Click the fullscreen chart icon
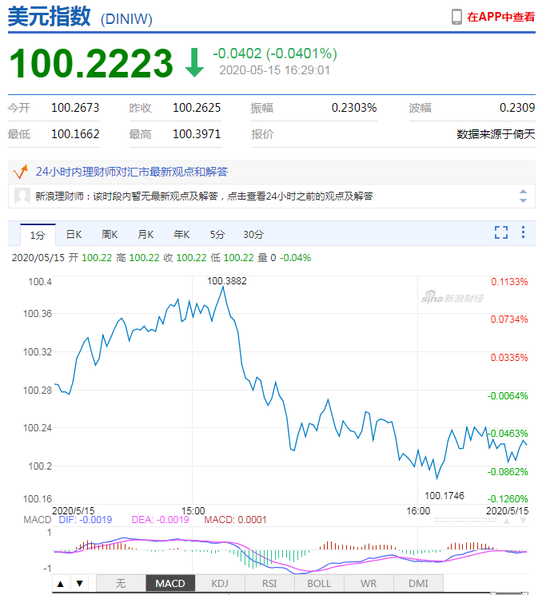 [x=501, y=233]
